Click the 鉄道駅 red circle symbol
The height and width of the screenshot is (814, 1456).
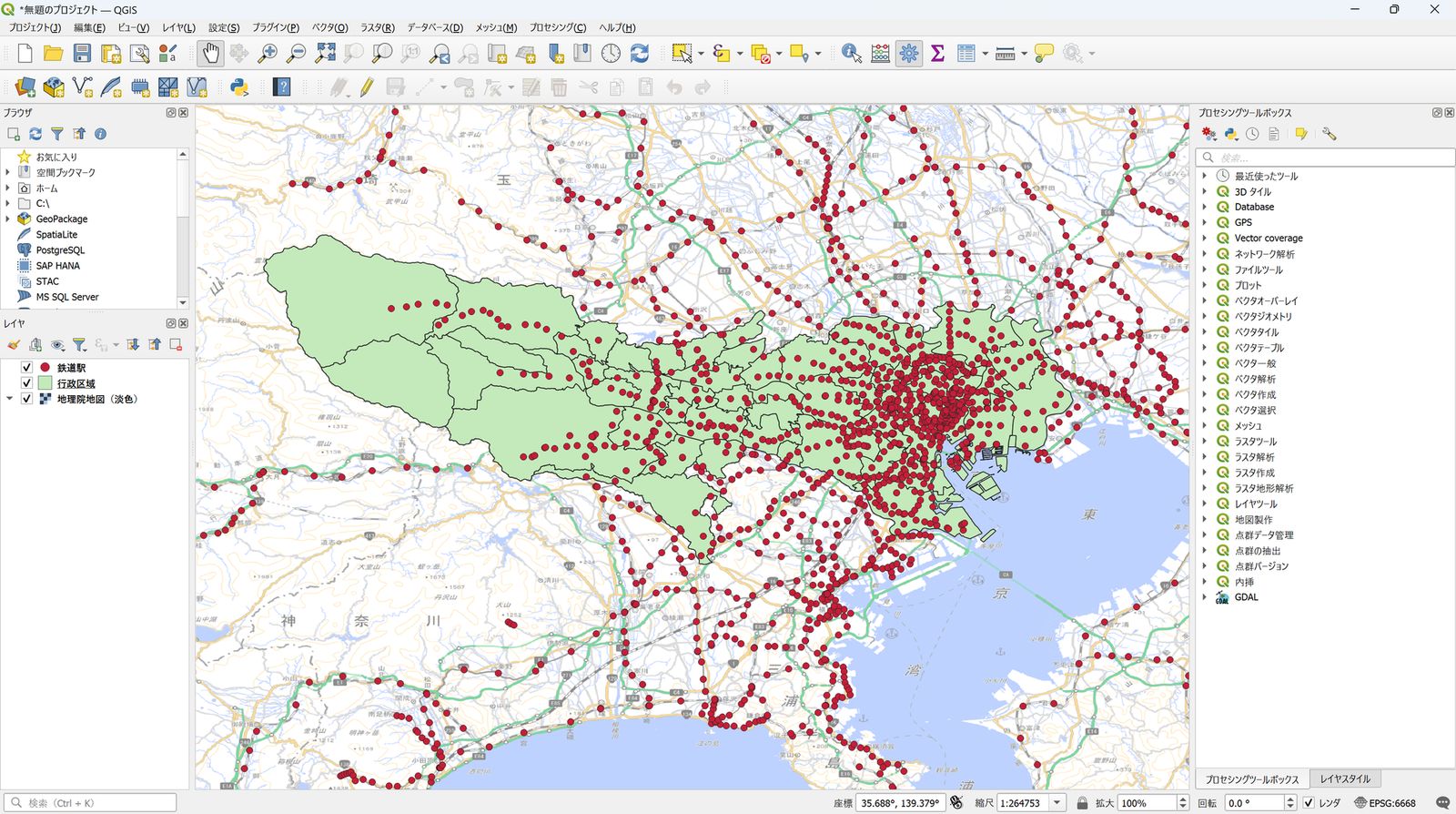point(45,368)
